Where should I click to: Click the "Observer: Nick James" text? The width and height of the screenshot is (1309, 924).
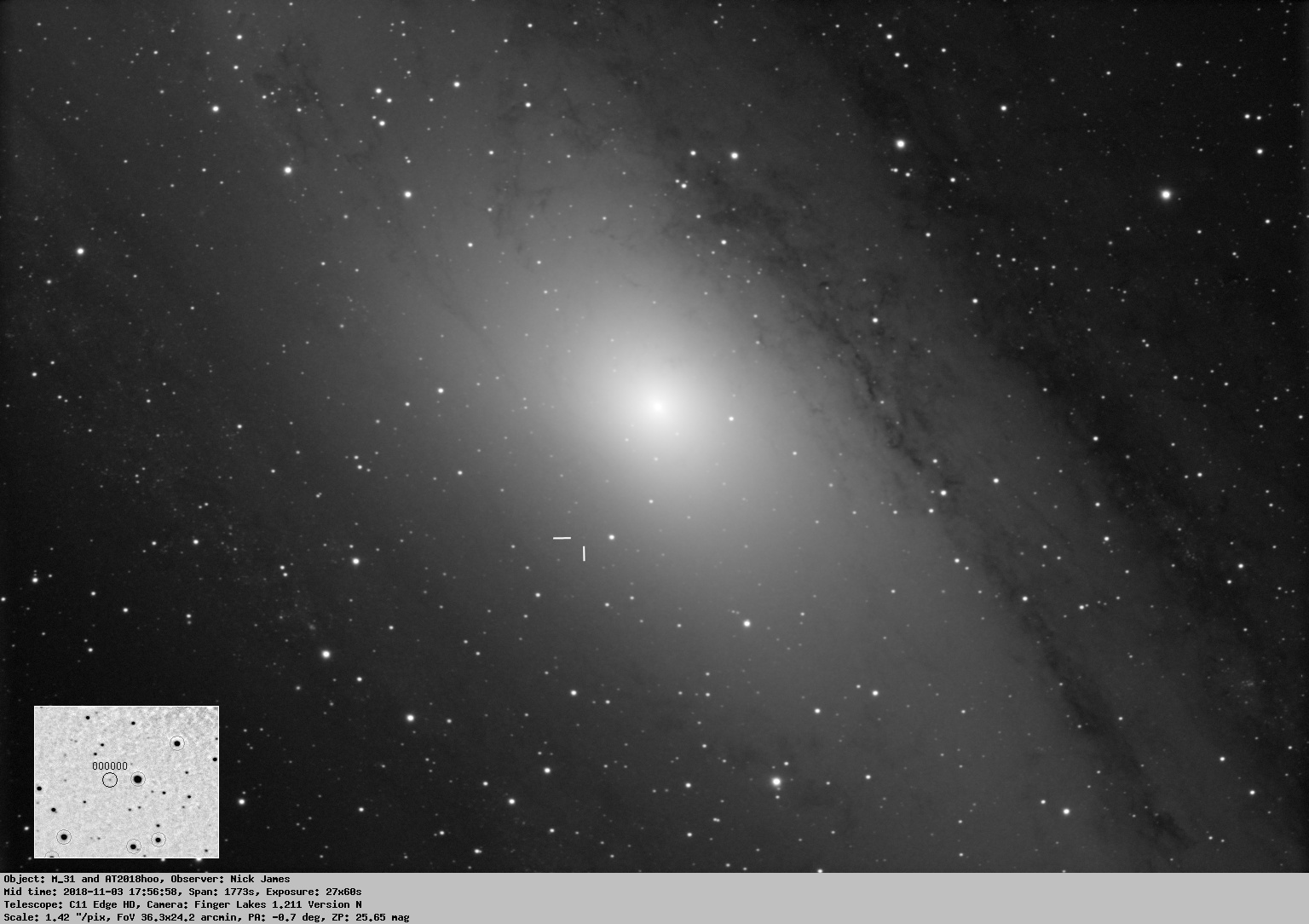[x=230, y=879]
